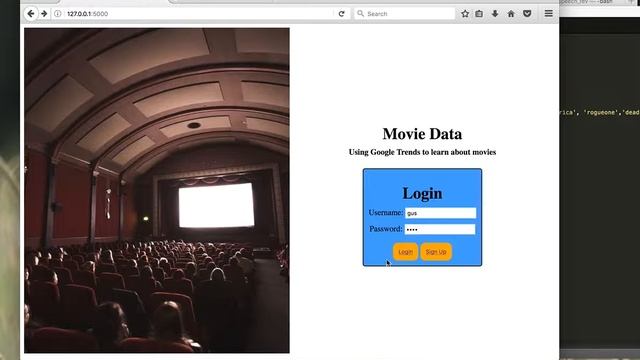Select the Username input field
640x360 pixels.
(440, 213)
